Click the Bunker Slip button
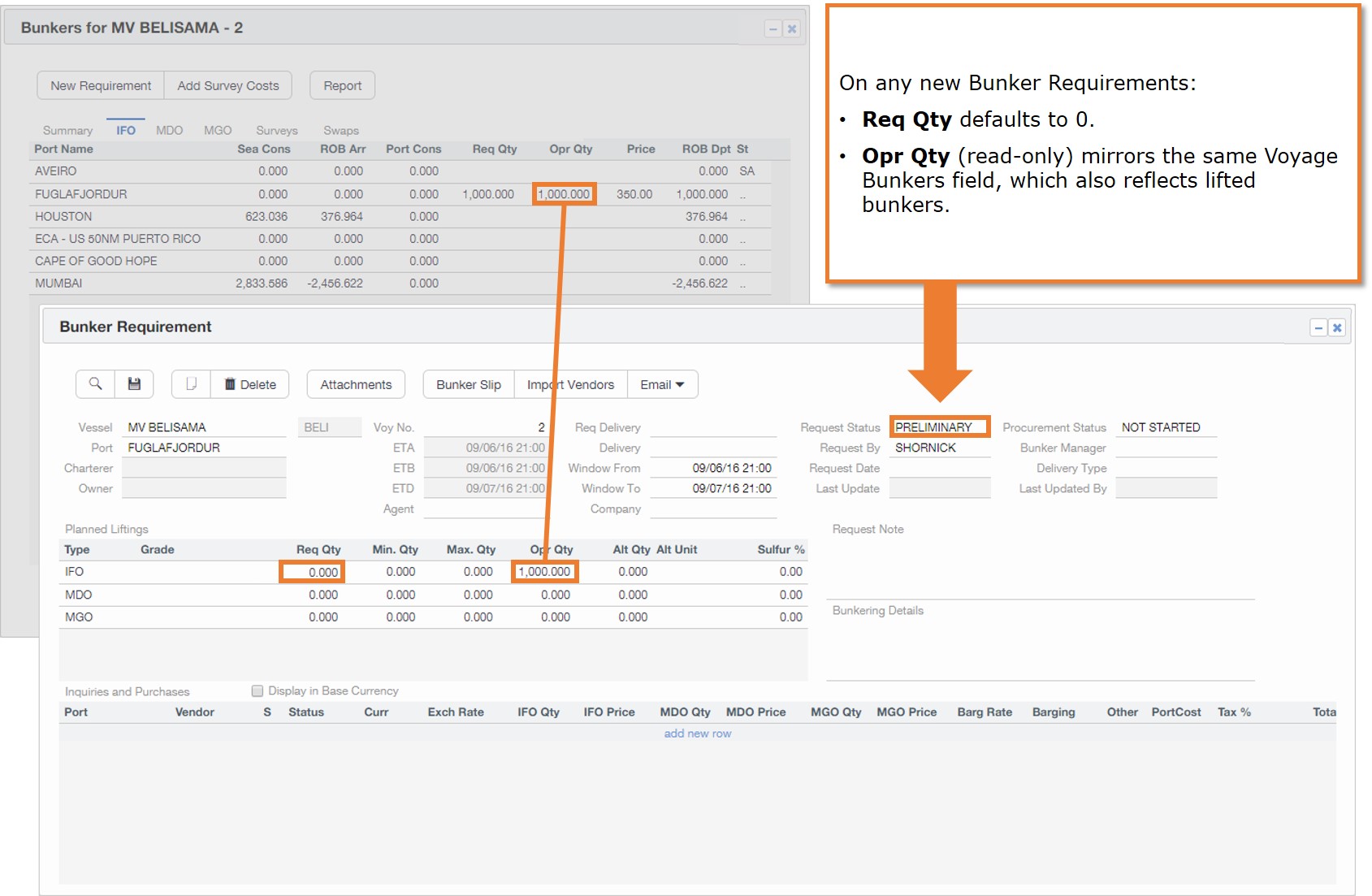1372x896 pixels. coord(468,384)
